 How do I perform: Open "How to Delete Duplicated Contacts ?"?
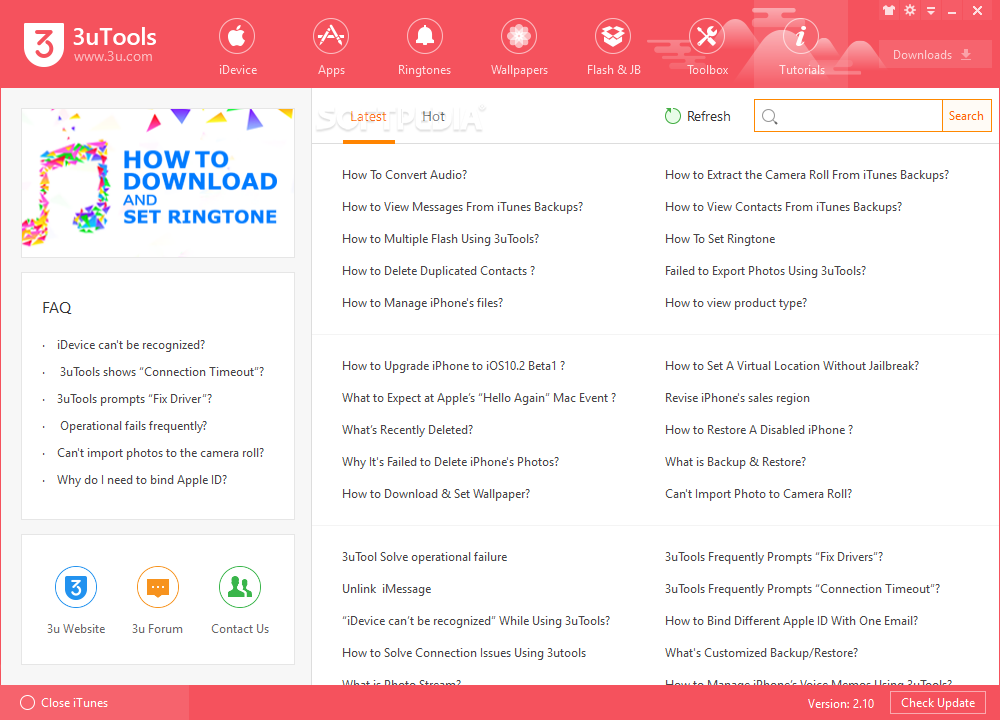(438, 270)
